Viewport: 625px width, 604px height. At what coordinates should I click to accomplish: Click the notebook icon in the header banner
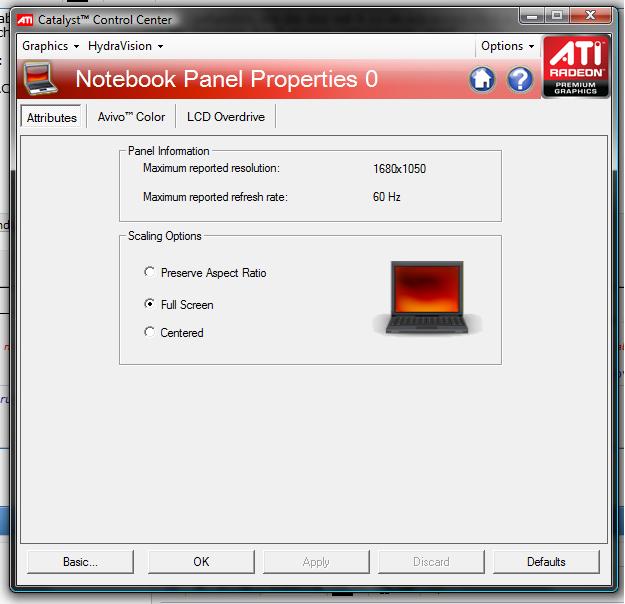pos(40,78)
